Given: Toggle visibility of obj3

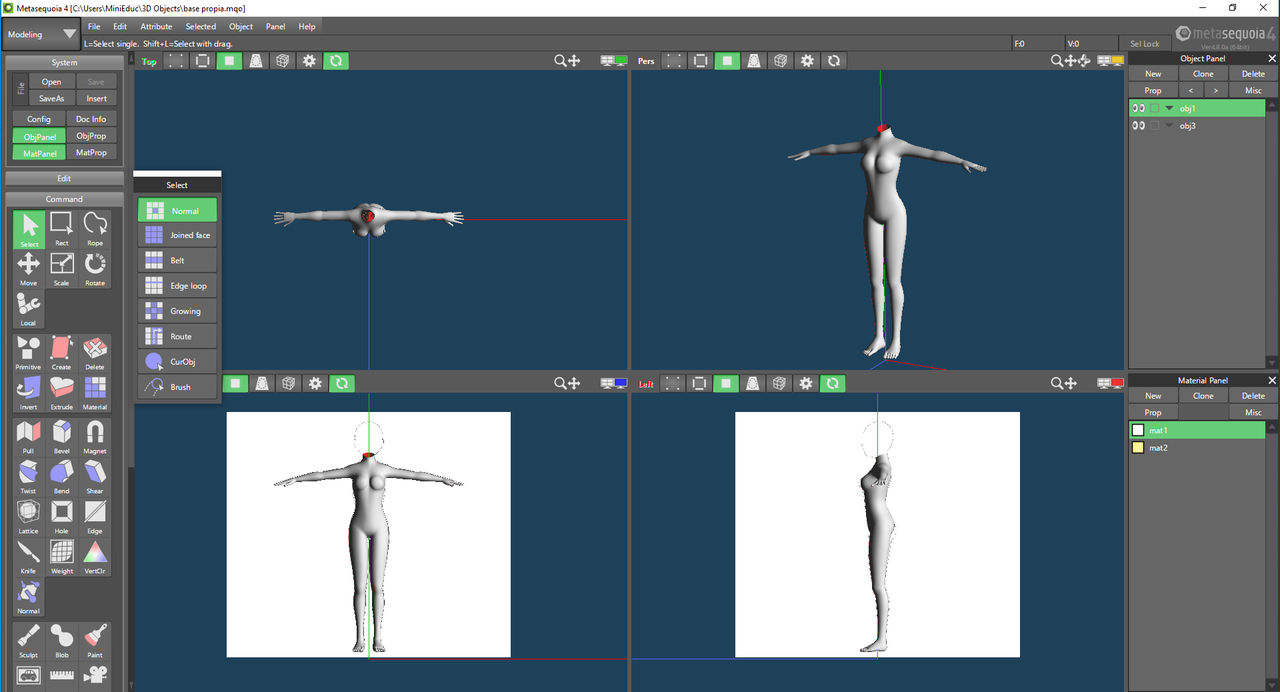Looking at the screenshot, I should [x=1138, y=126].
